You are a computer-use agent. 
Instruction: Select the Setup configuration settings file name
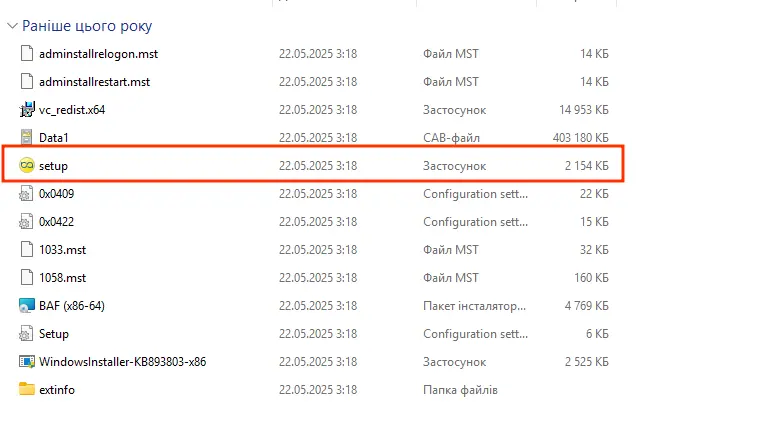[54, 334]
